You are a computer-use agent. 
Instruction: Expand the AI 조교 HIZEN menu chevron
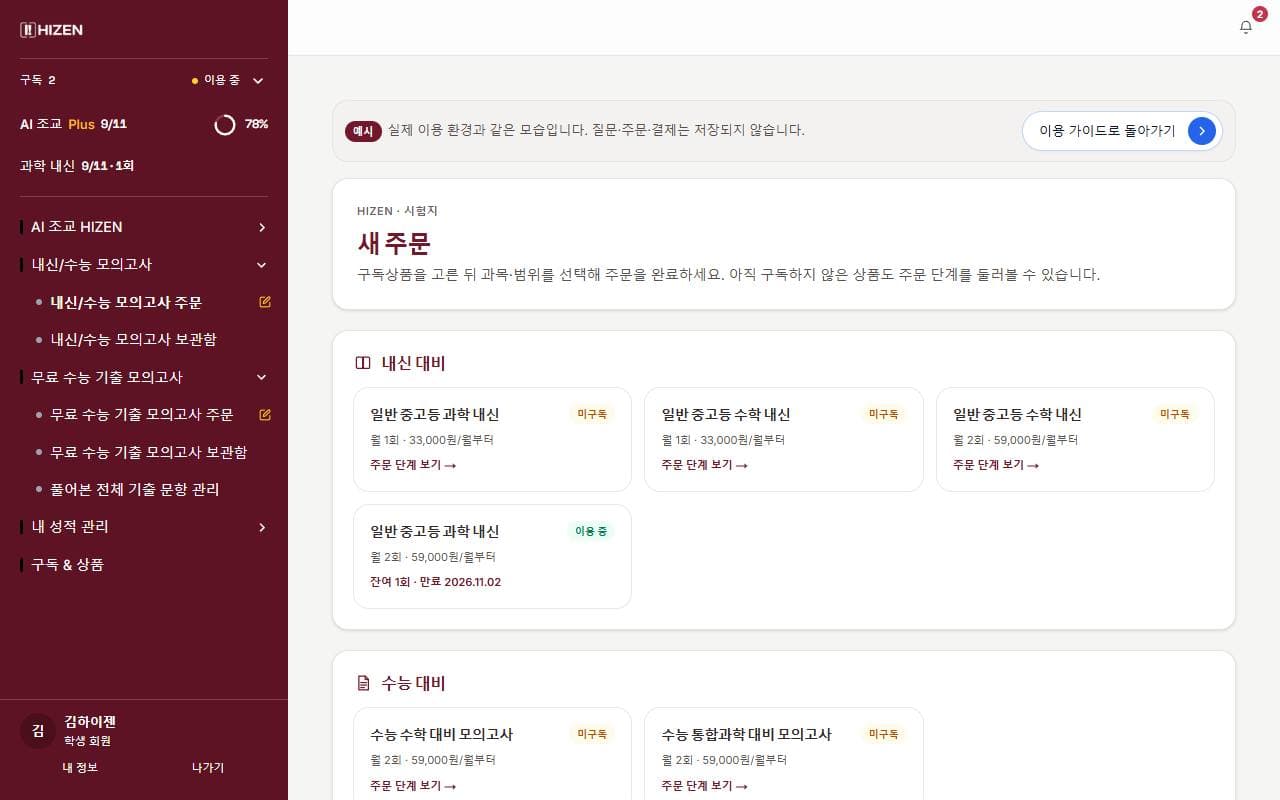point(262,227)
